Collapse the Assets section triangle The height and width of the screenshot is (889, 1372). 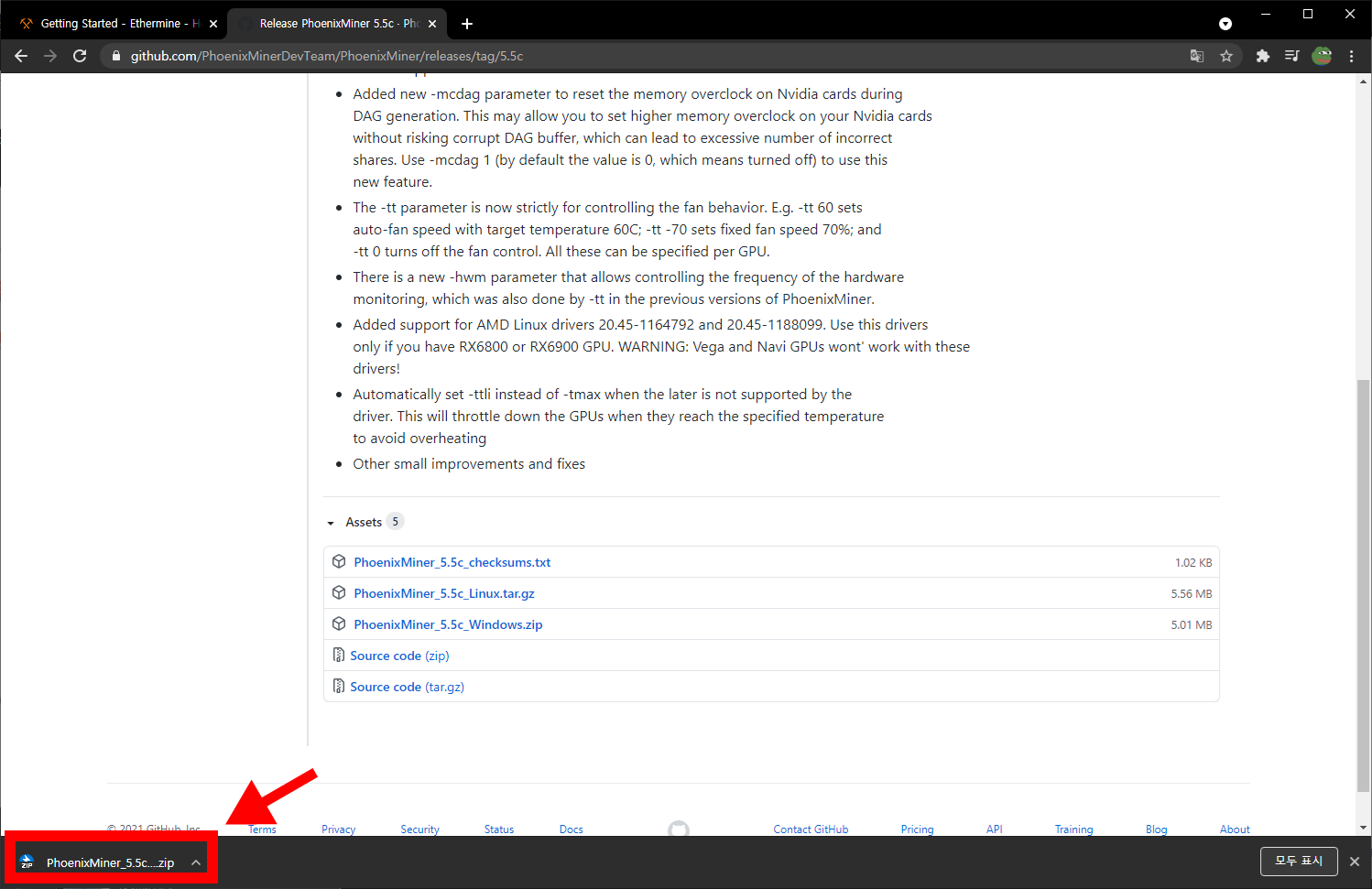coord(331,523)
